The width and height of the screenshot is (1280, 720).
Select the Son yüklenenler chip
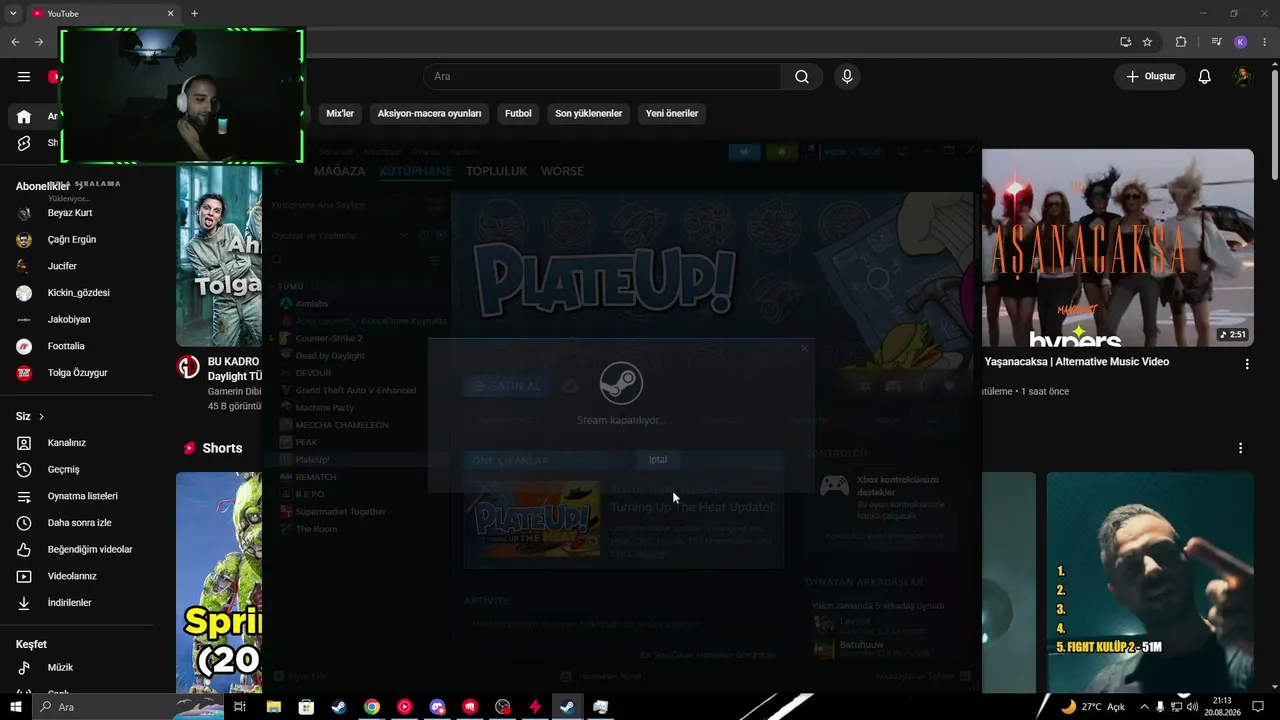pos(589,114)
